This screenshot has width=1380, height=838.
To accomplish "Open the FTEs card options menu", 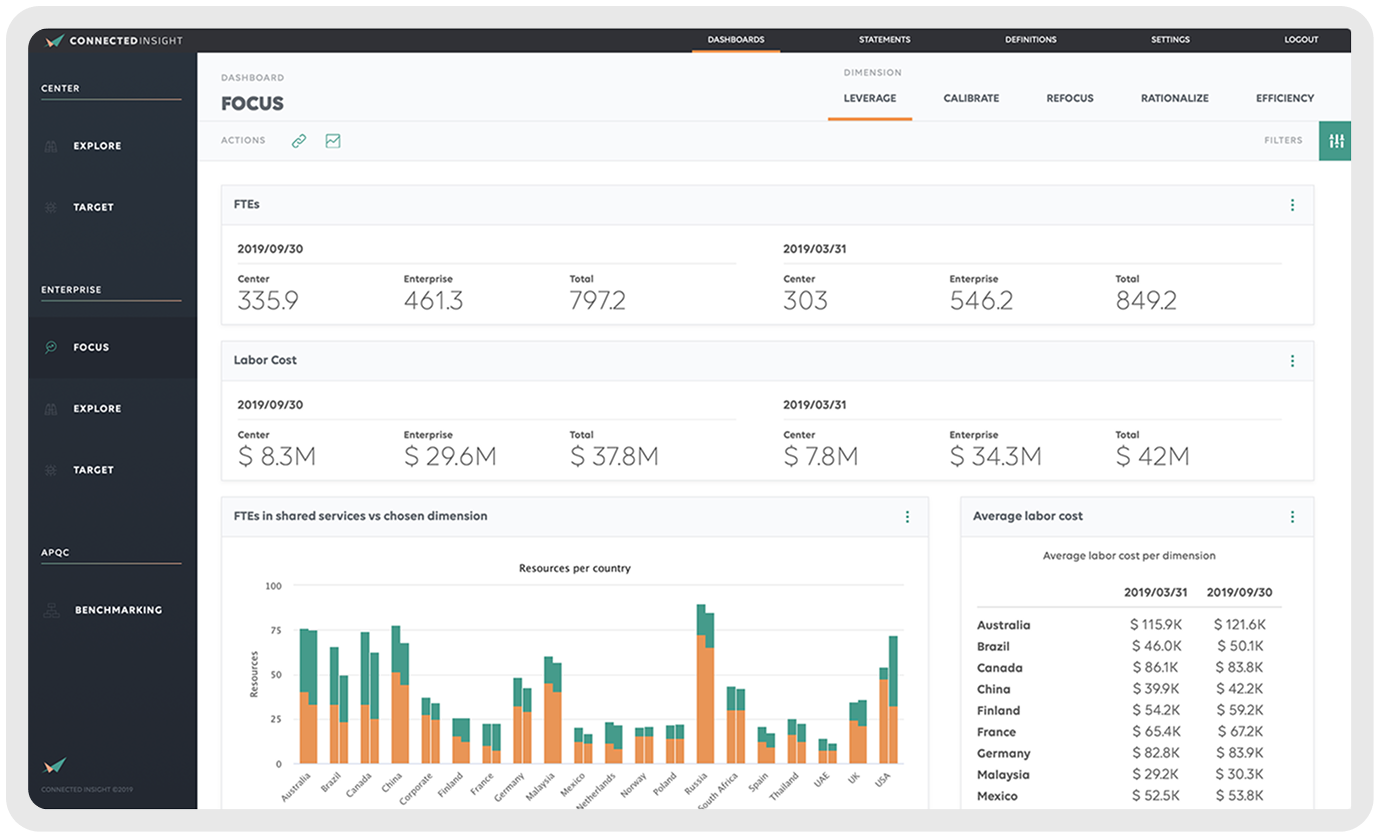I will (x=1292, y=205).
